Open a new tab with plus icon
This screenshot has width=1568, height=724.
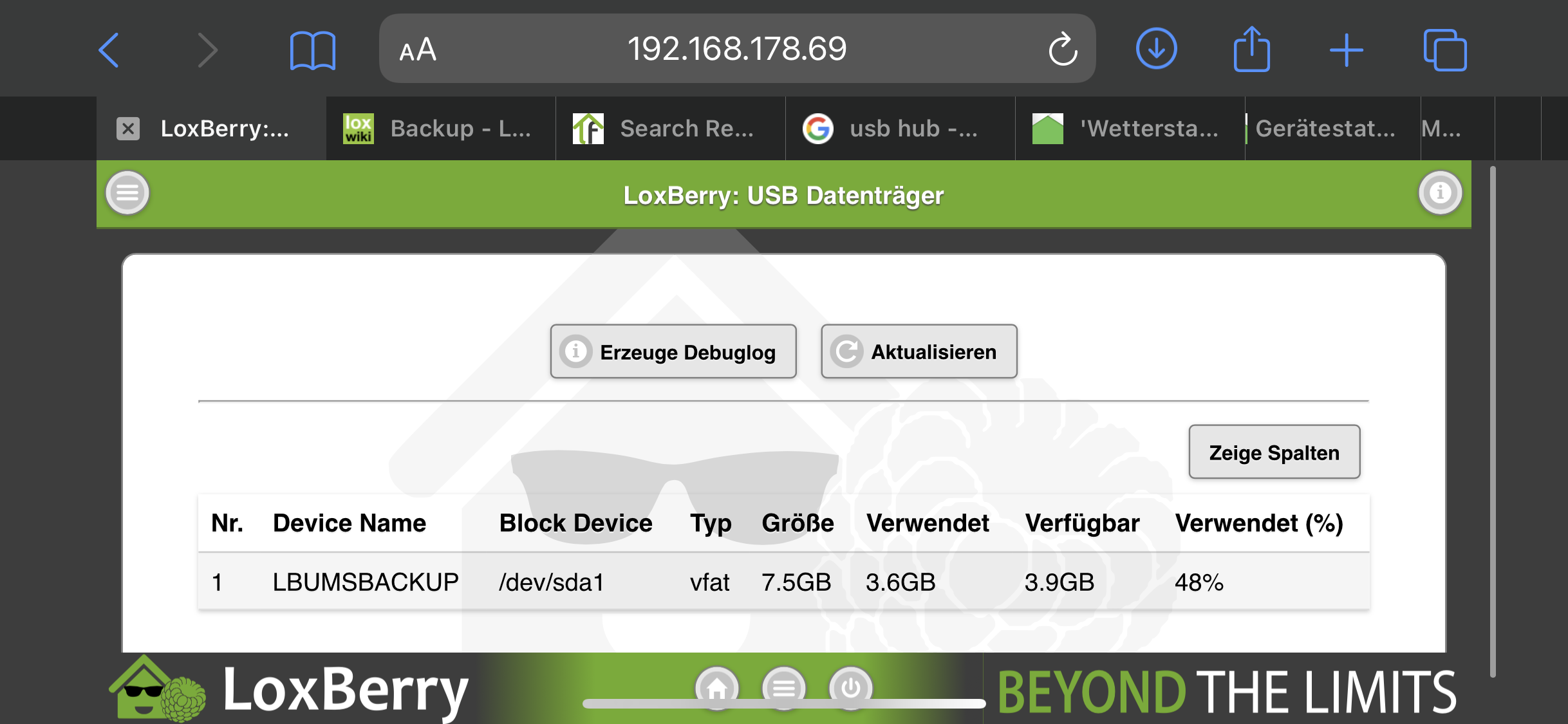[1346, 50]
